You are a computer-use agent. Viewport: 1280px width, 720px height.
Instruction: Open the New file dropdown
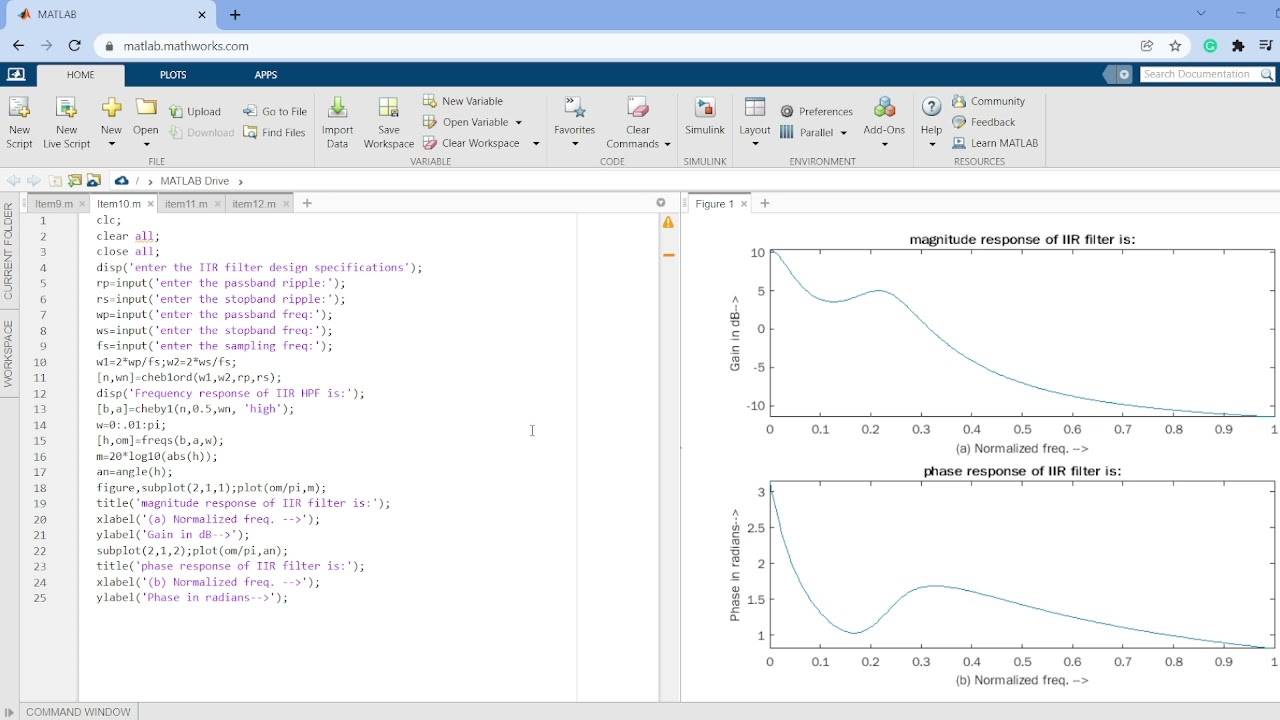tap(111, 144)
